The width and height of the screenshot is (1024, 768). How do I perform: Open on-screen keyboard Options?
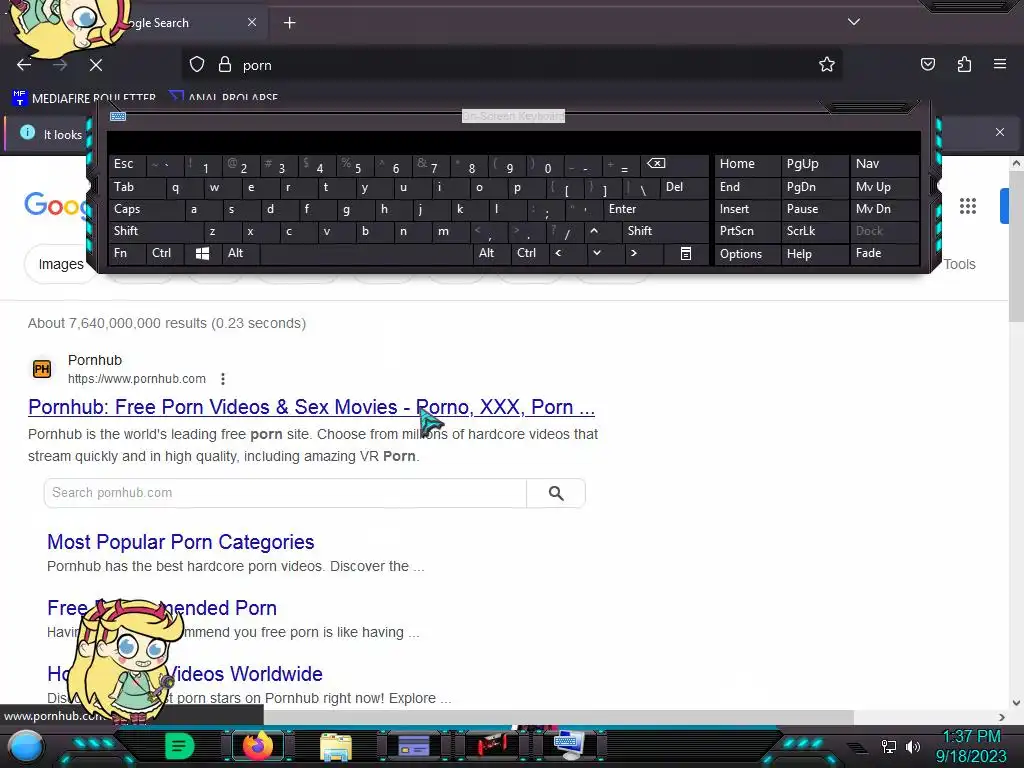(x=747, y=253)
